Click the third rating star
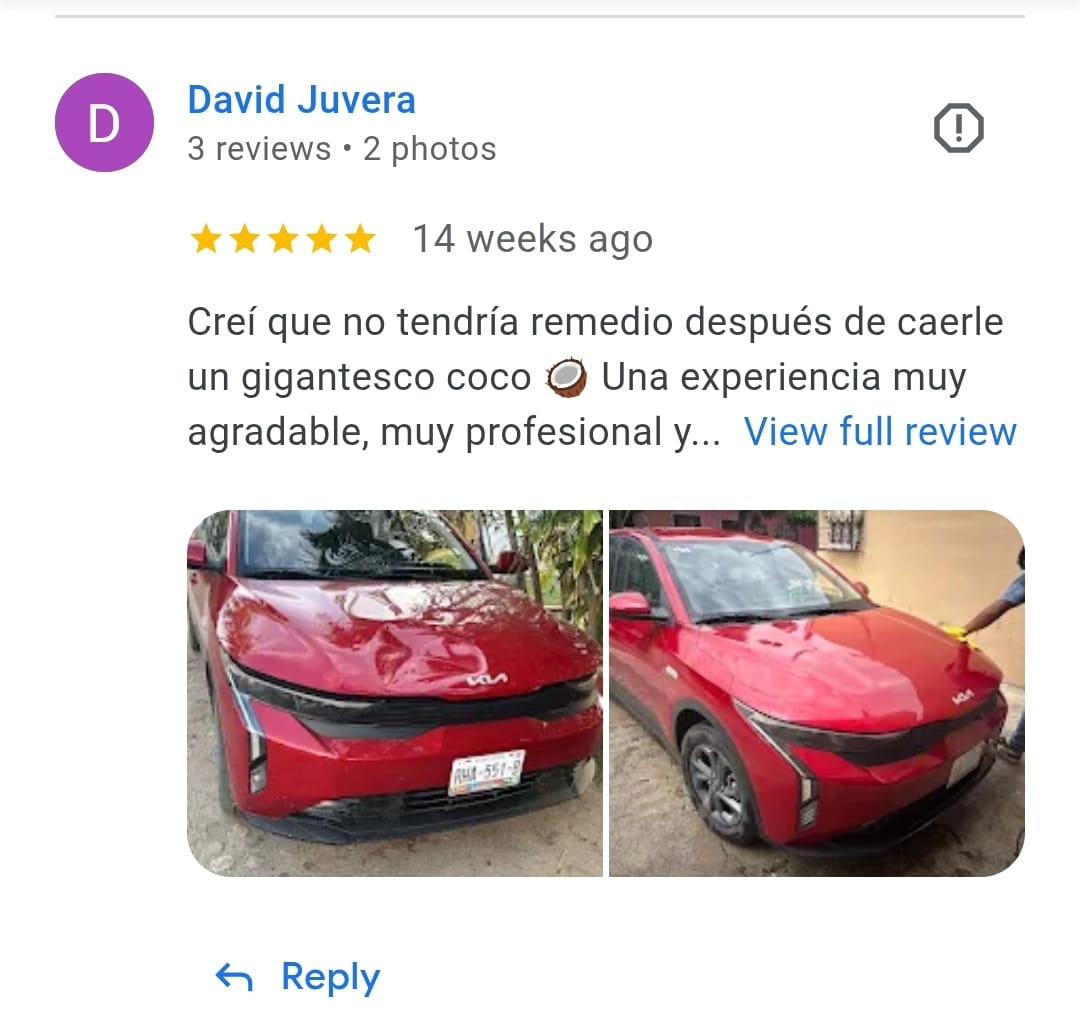1080x1035 pixels. 282,240
